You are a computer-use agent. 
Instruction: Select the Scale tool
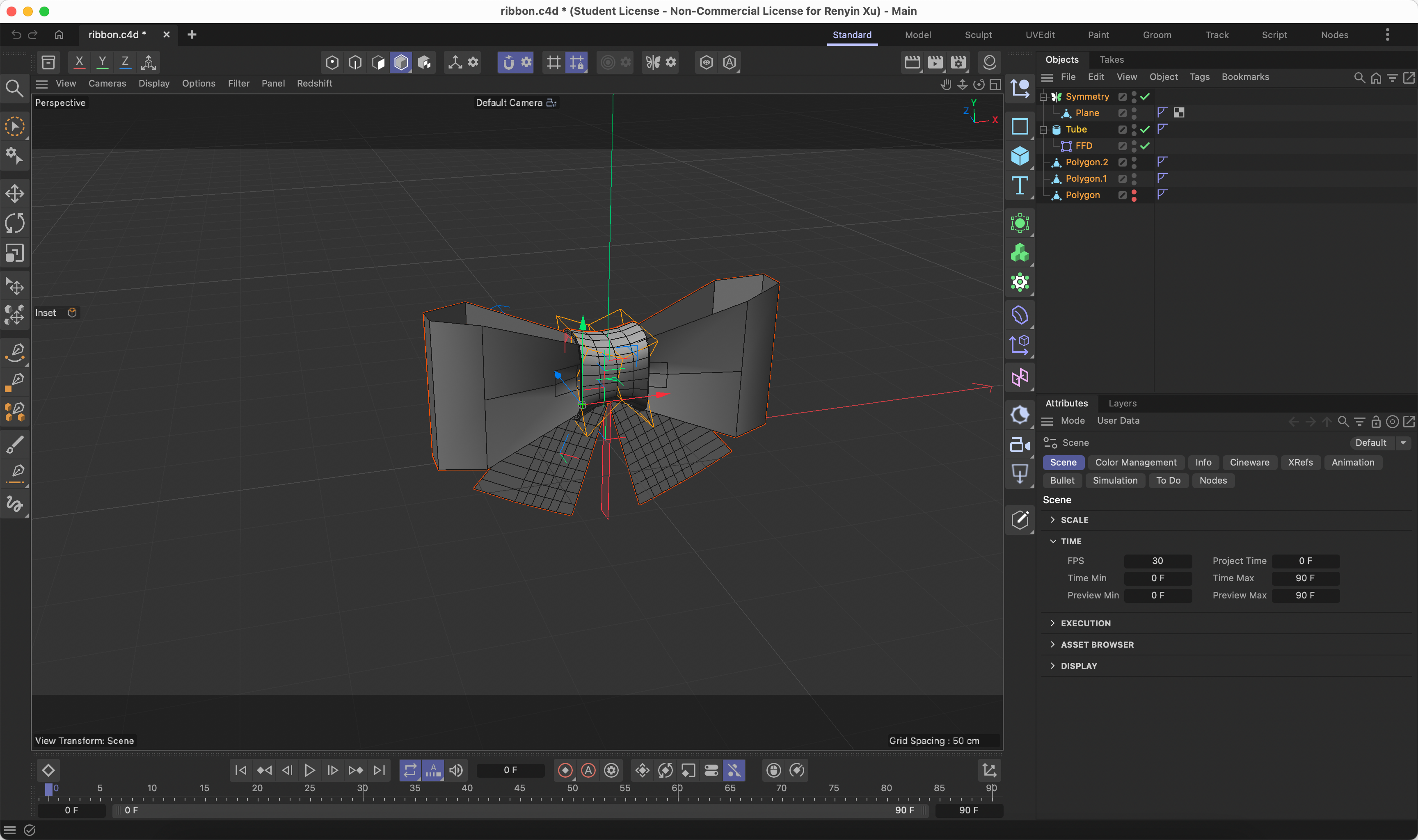point(15,253)
